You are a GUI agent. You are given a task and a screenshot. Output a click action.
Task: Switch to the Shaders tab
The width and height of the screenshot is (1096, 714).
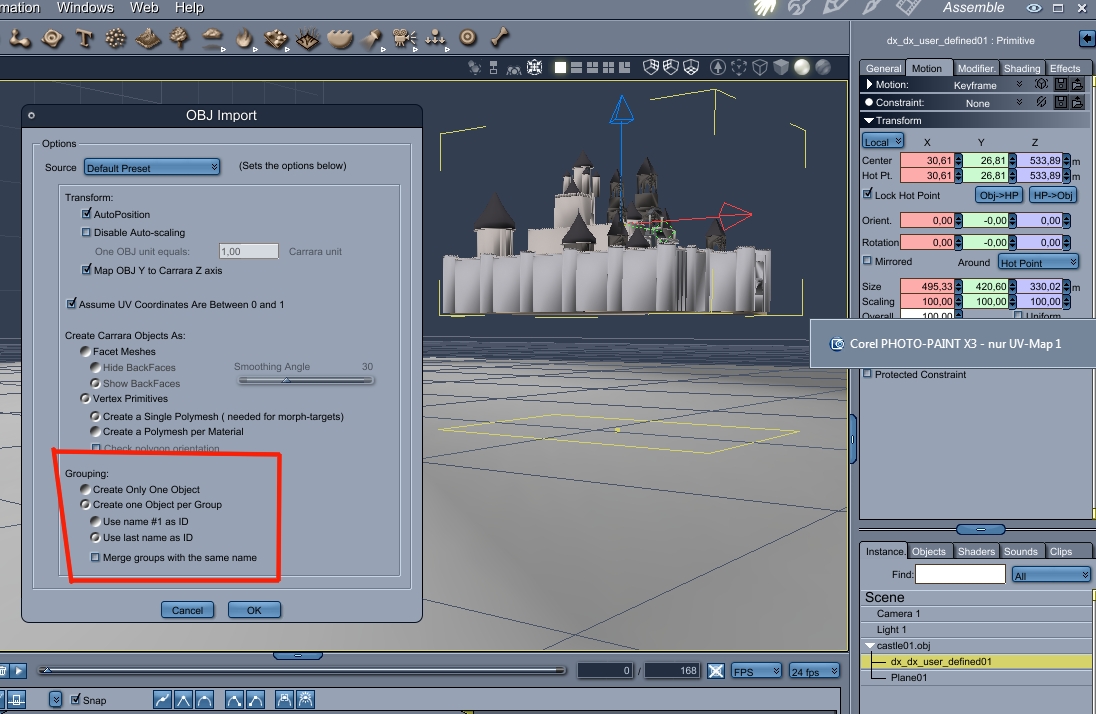(x=976, y=551)
